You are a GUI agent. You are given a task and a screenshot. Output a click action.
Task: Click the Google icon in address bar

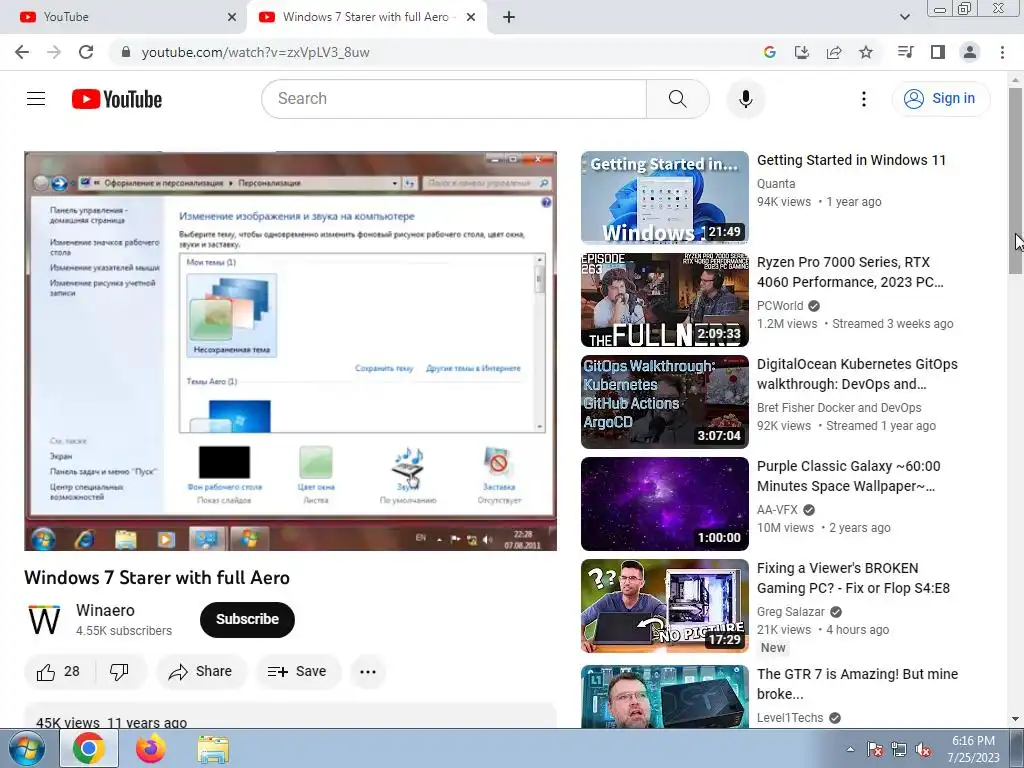(x=770, y=52)
